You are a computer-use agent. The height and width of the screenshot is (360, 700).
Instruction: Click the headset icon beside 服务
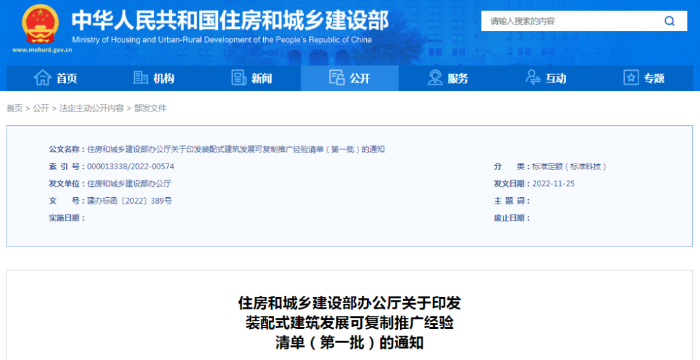coord(435,78)
